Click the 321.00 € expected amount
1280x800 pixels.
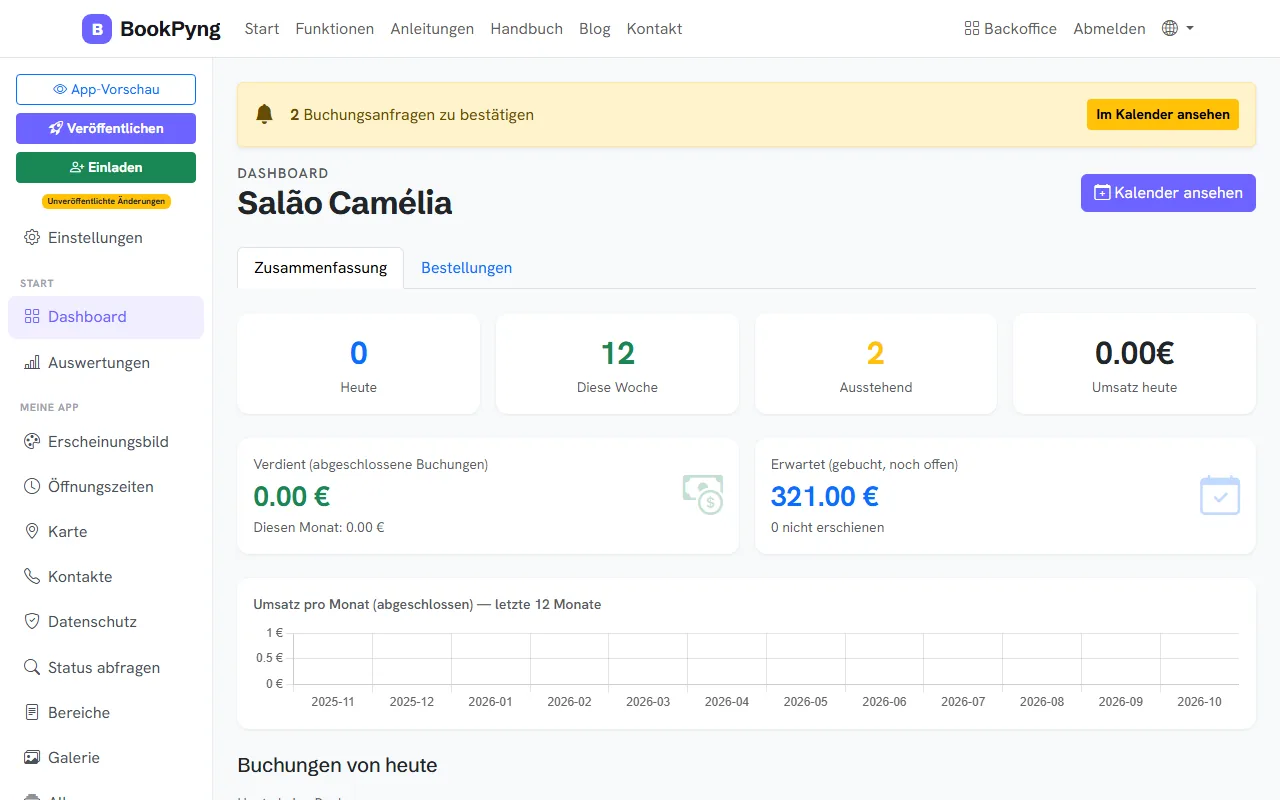click(825, 496)
